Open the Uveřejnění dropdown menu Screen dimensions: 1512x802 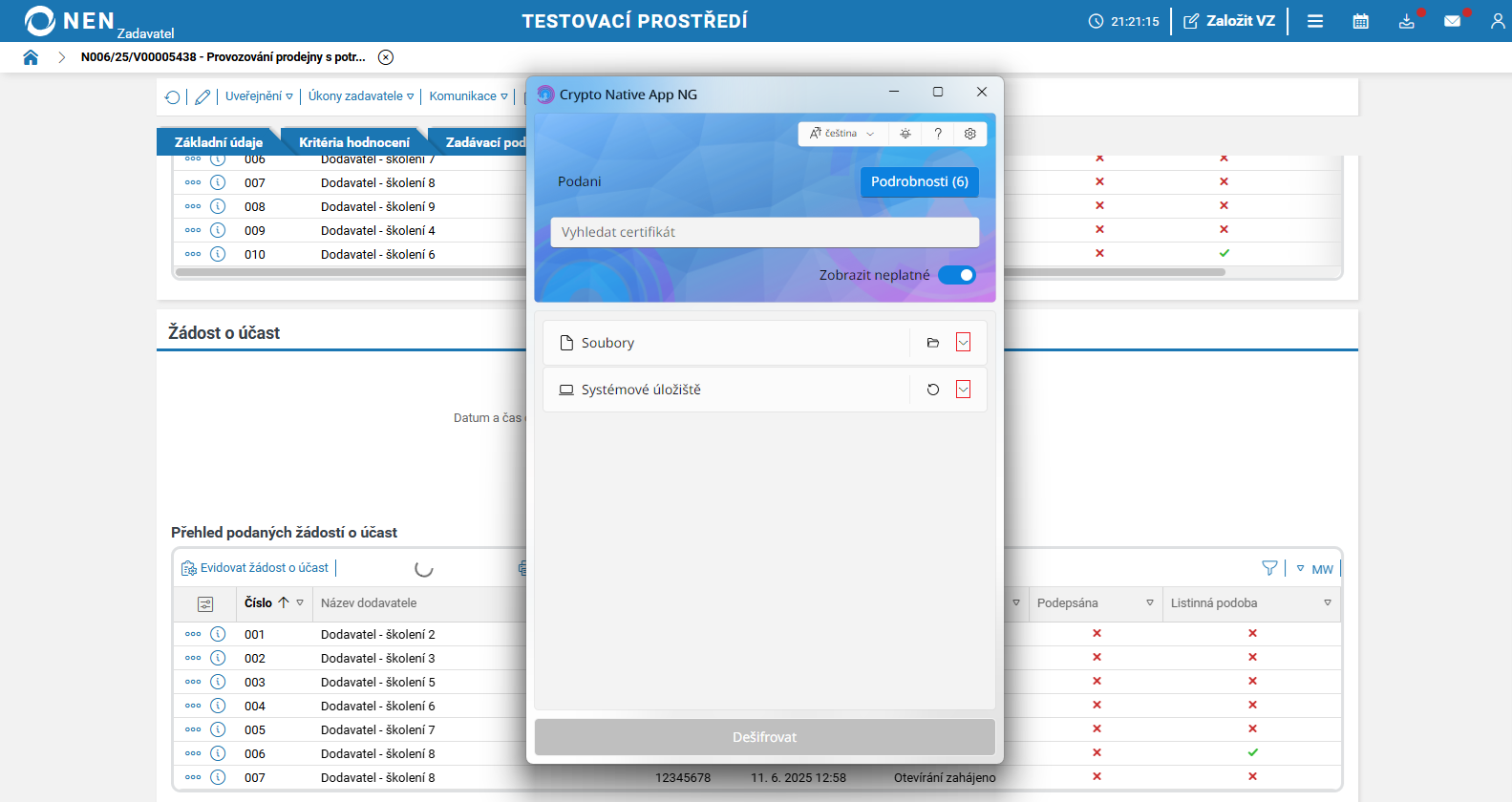259,96
